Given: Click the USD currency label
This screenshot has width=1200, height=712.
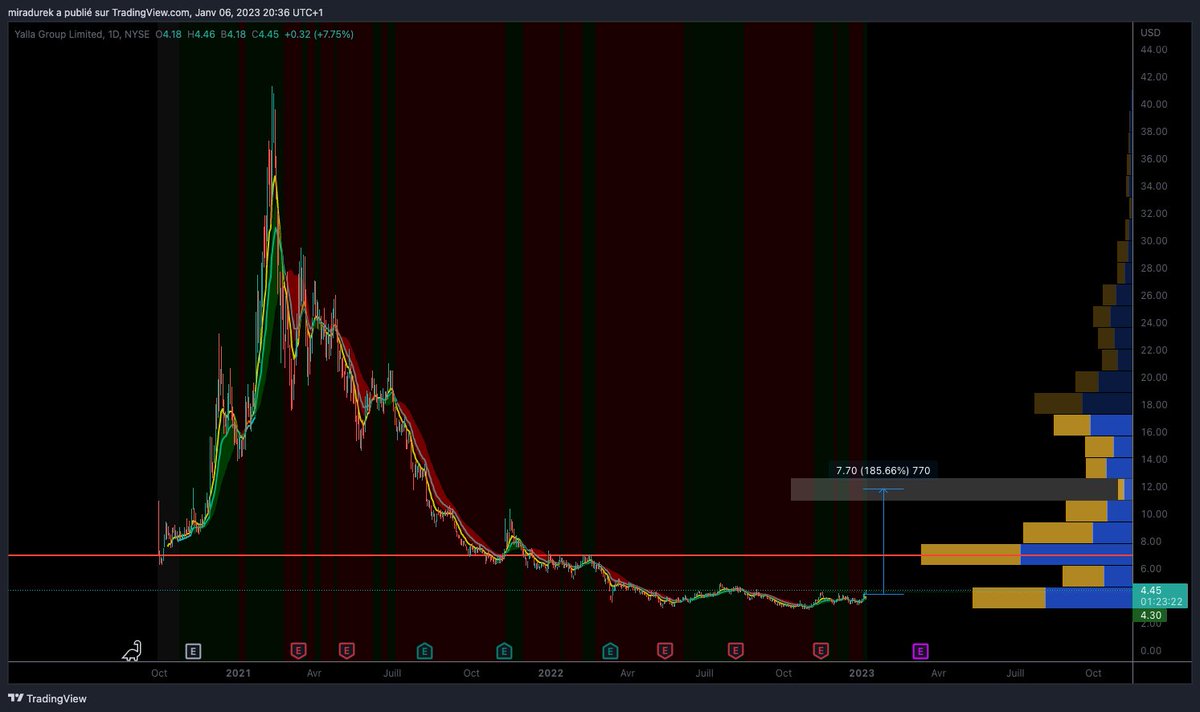Looking at the screenshot, I should [x=1150, y=33].
